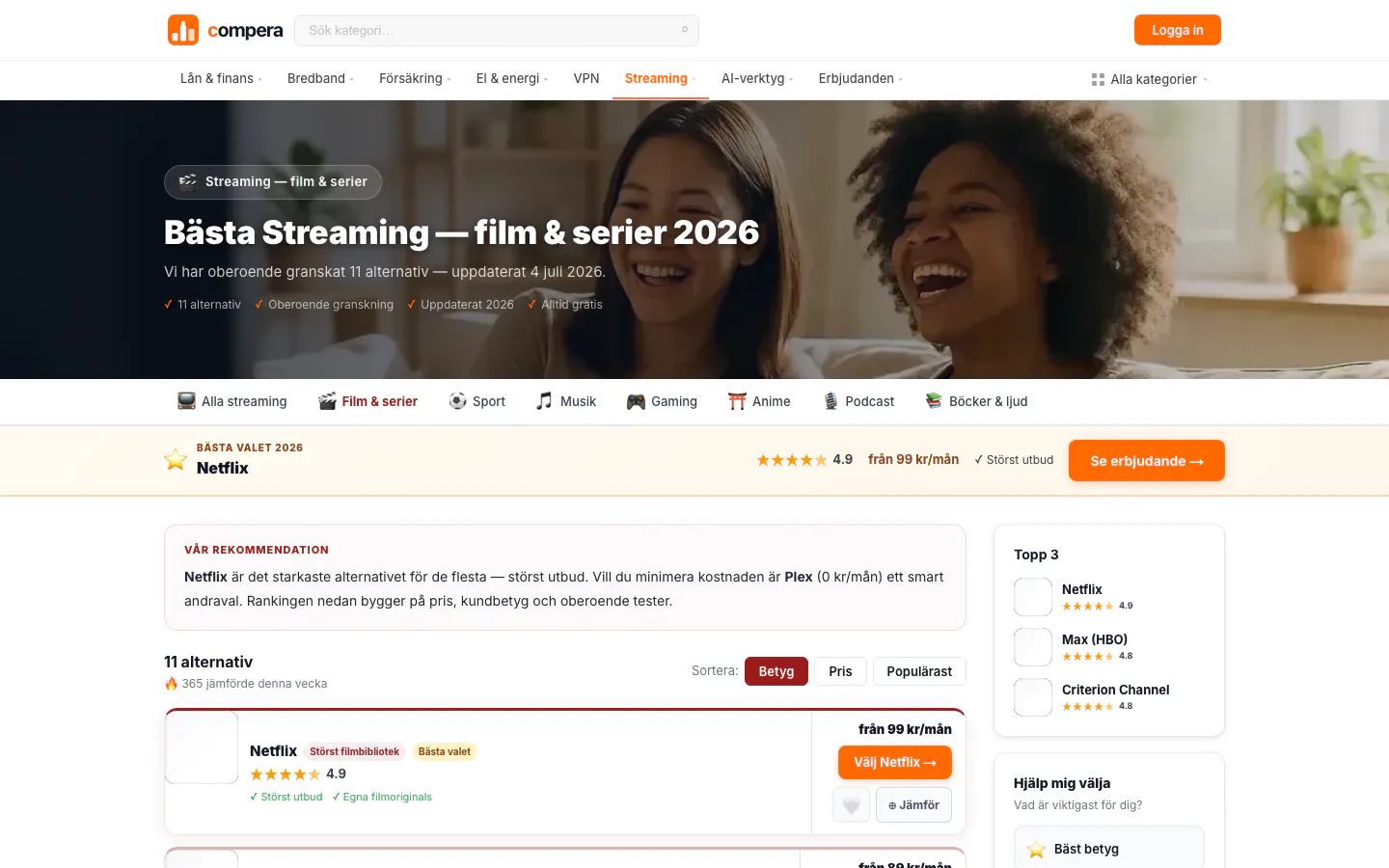Click the 4.9 star rating in the banner
Viewport: 1389px width, 868px height.
(x=804, y=460)
